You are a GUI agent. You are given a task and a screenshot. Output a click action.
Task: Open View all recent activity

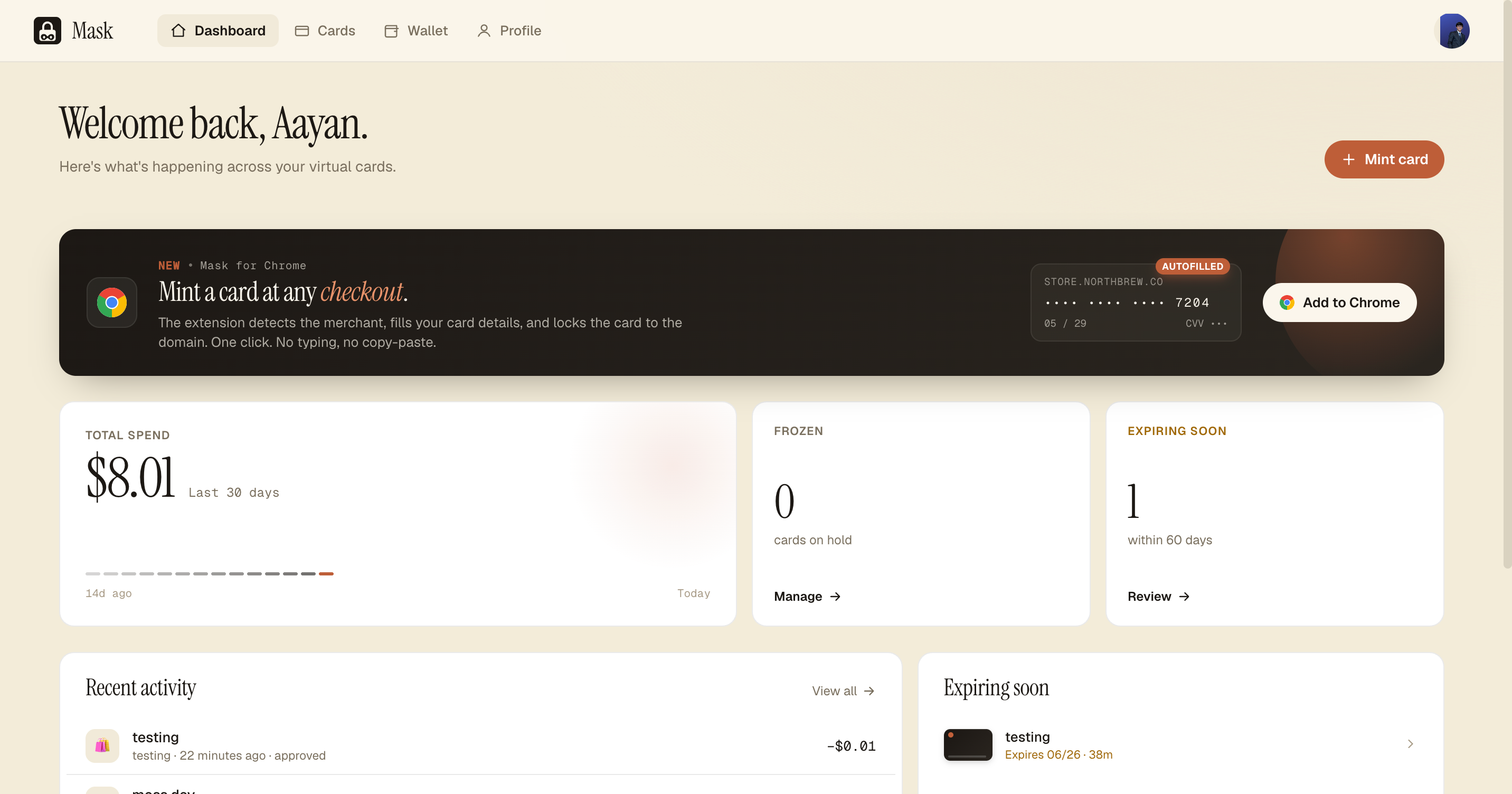coord(843,691)
